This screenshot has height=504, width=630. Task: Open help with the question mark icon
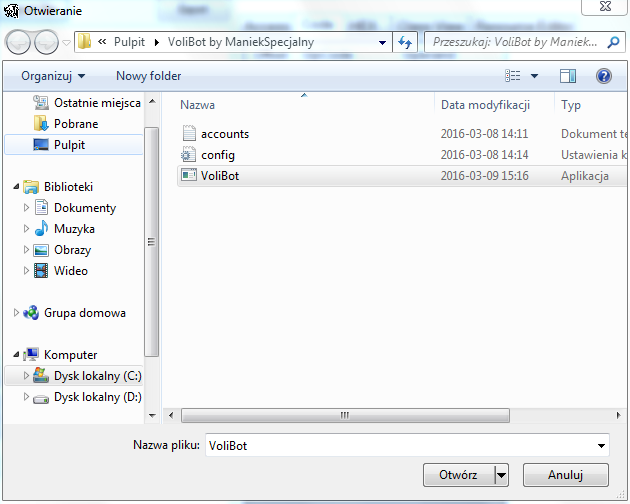point(603,76)
